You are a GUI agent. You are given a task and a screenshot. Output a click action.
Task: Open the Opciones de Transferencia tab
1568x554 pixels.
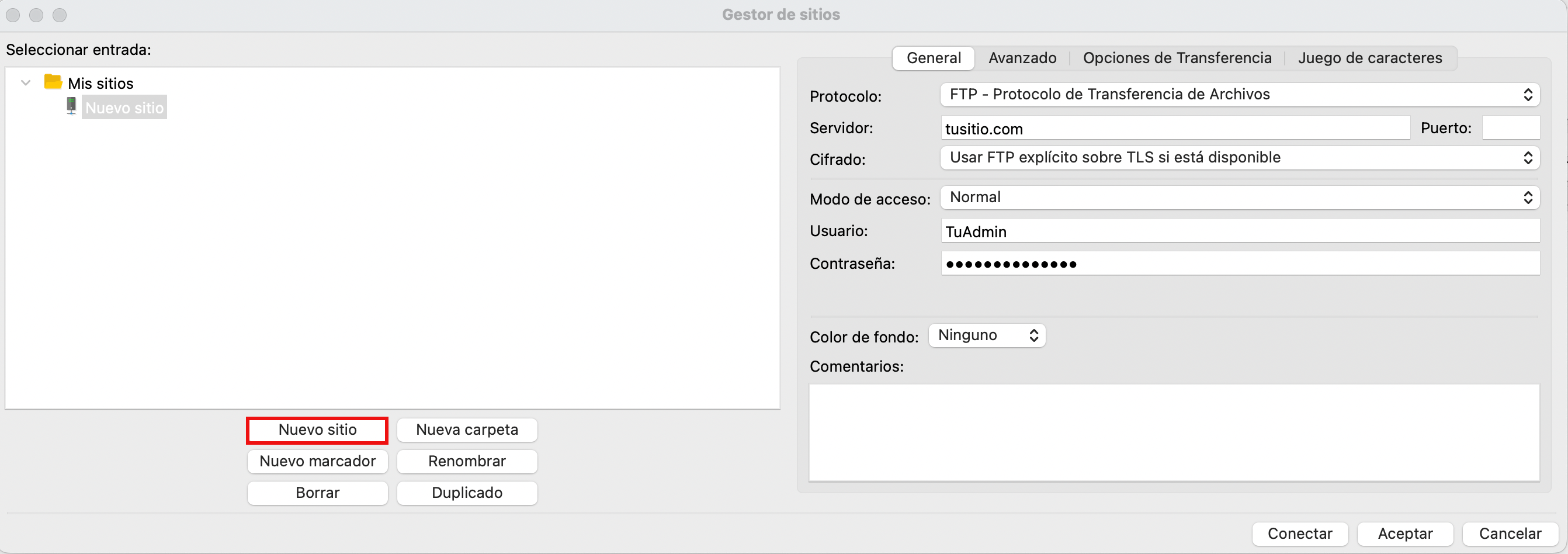pos(1177,58)
